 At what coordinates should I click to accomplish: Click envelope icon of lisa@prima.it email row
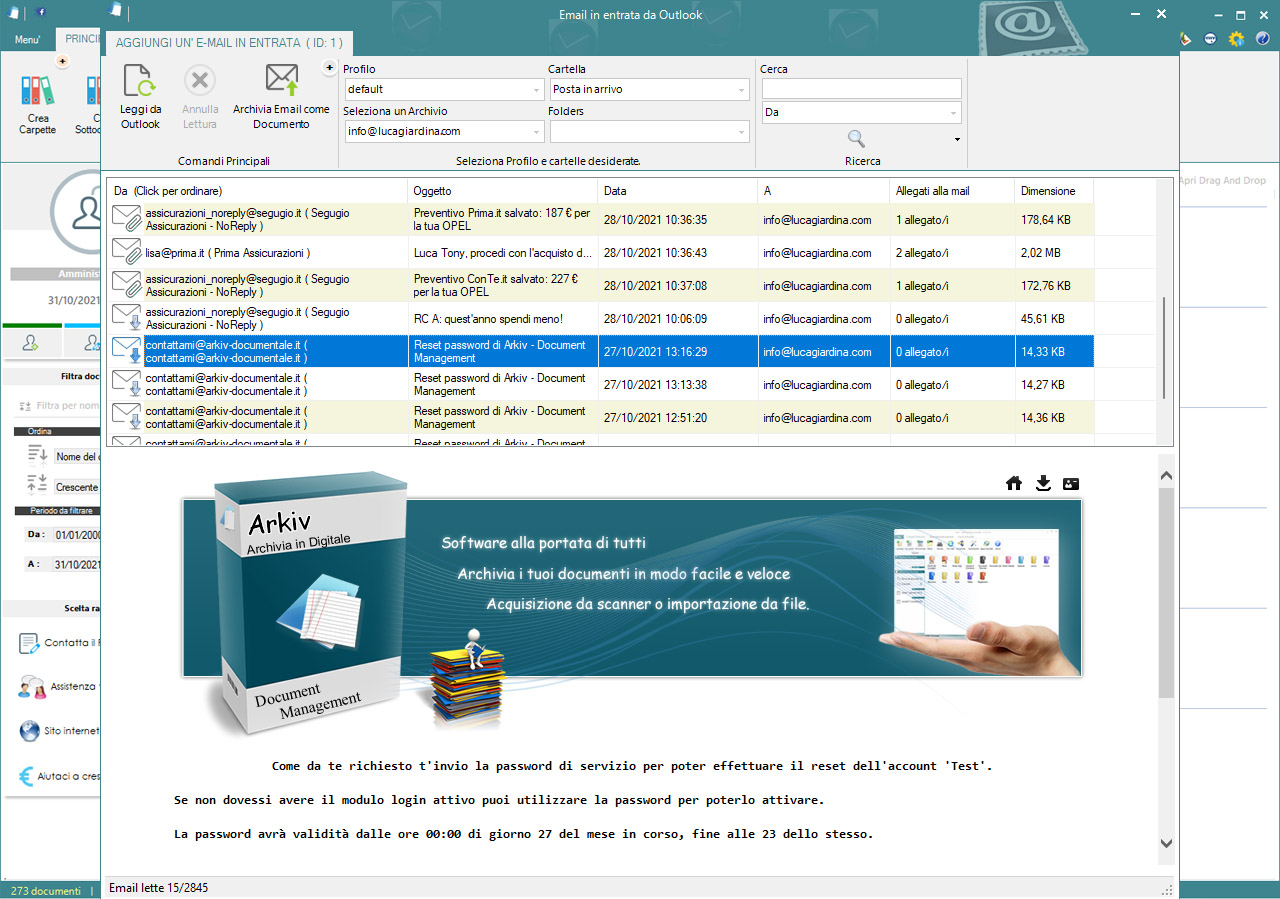[127, 252]
